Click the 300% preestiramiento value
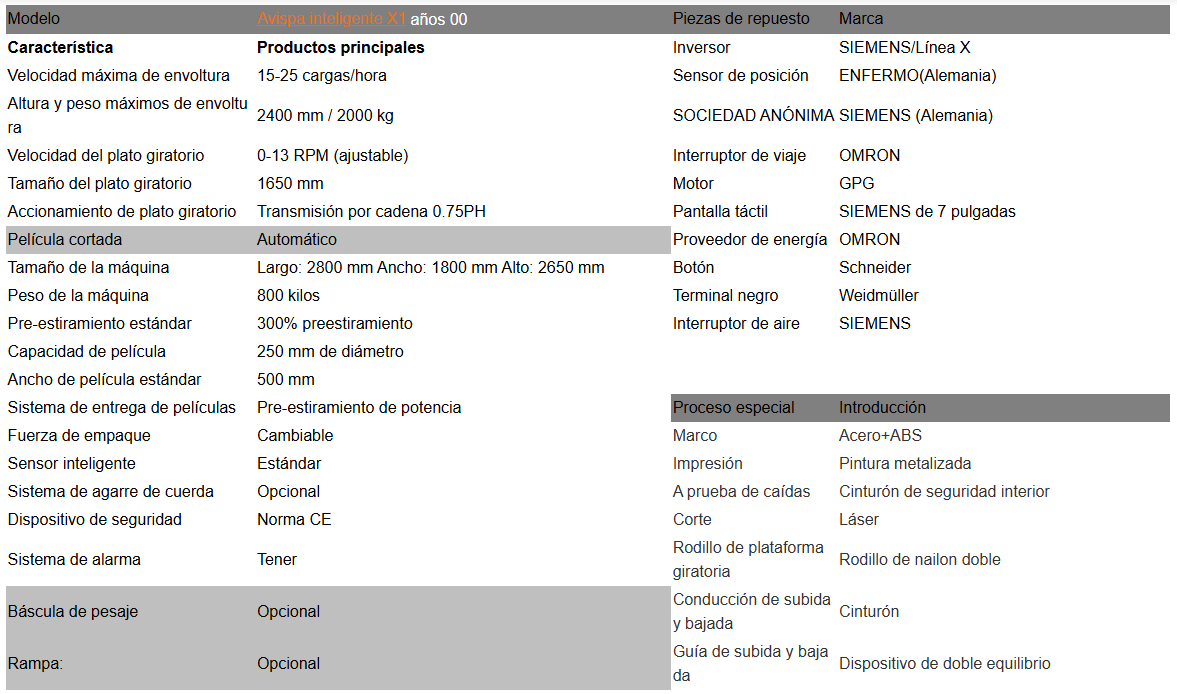This screenshot has width=1177, height=694. 334,323
